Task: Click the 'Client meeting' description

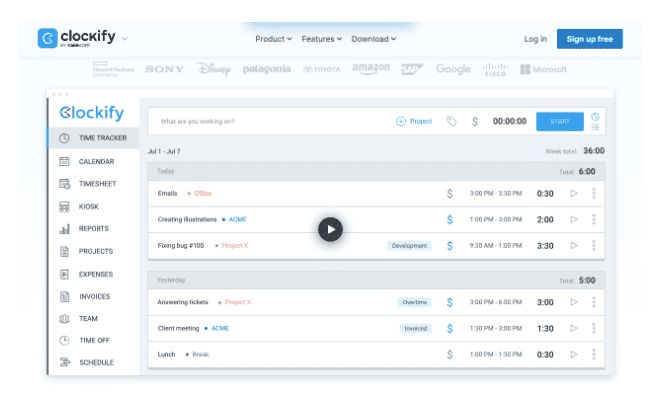Action: click(x=178, y=328)
